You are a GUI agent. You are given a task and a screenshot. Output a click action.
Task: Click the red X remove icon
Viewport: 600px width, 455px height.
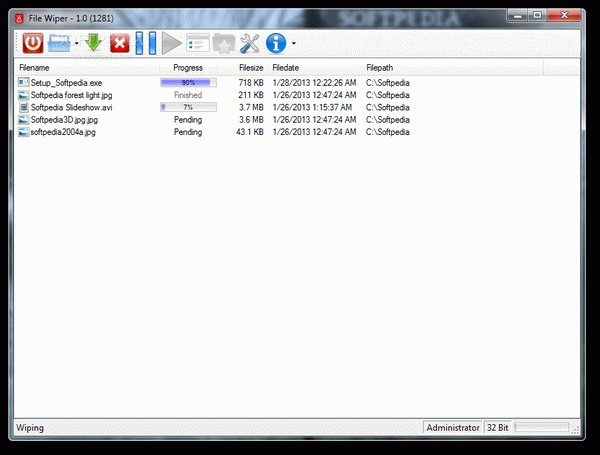click(x=119, y=43)
